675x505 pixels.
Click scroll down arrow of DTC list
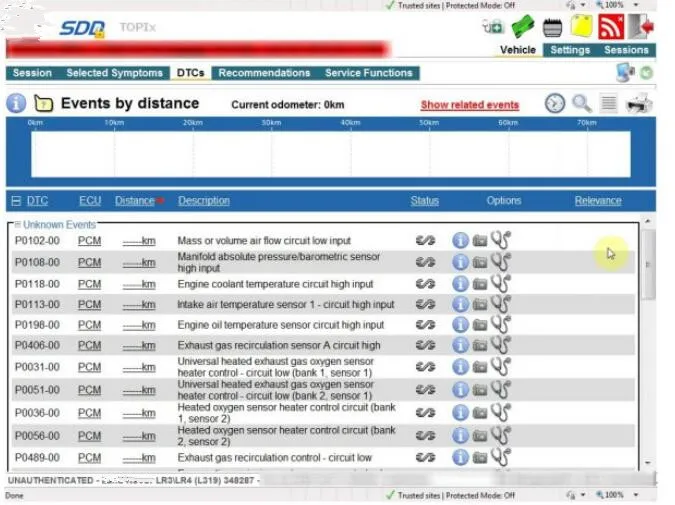pyautogui.click(x=648, y=463)
